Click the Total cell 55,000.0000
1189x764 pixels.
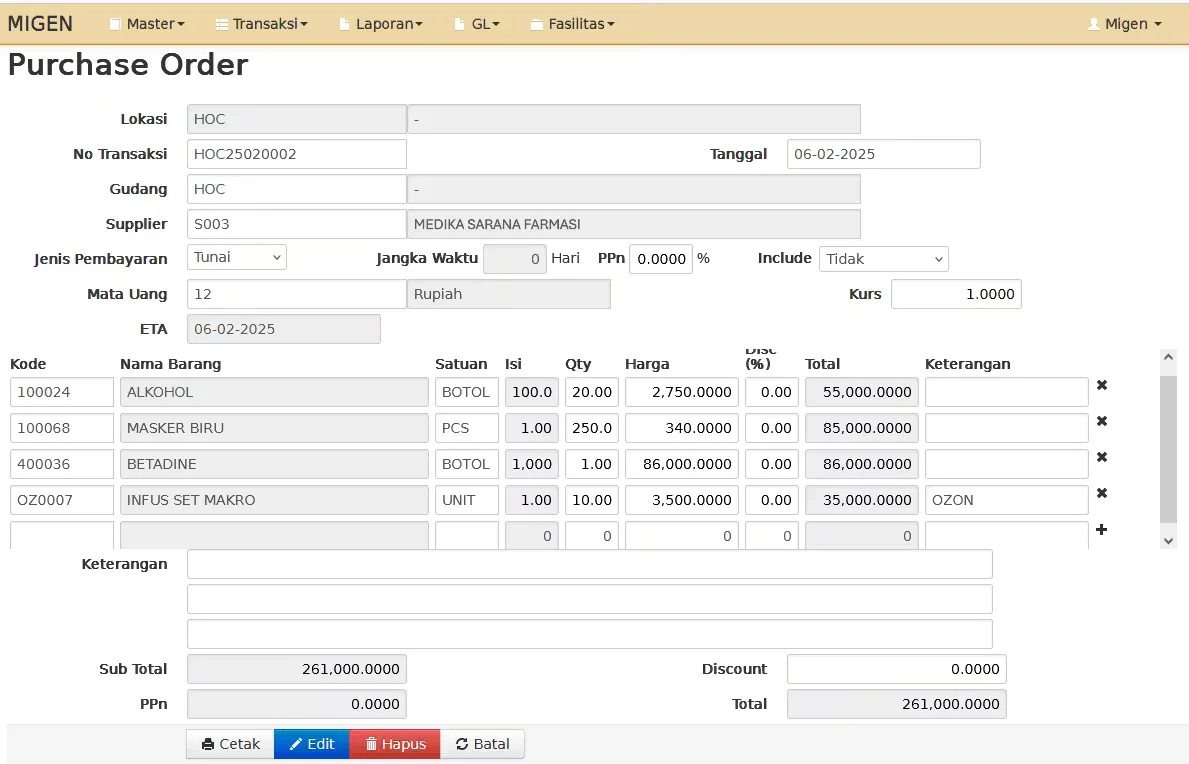(x=861, y=392)
